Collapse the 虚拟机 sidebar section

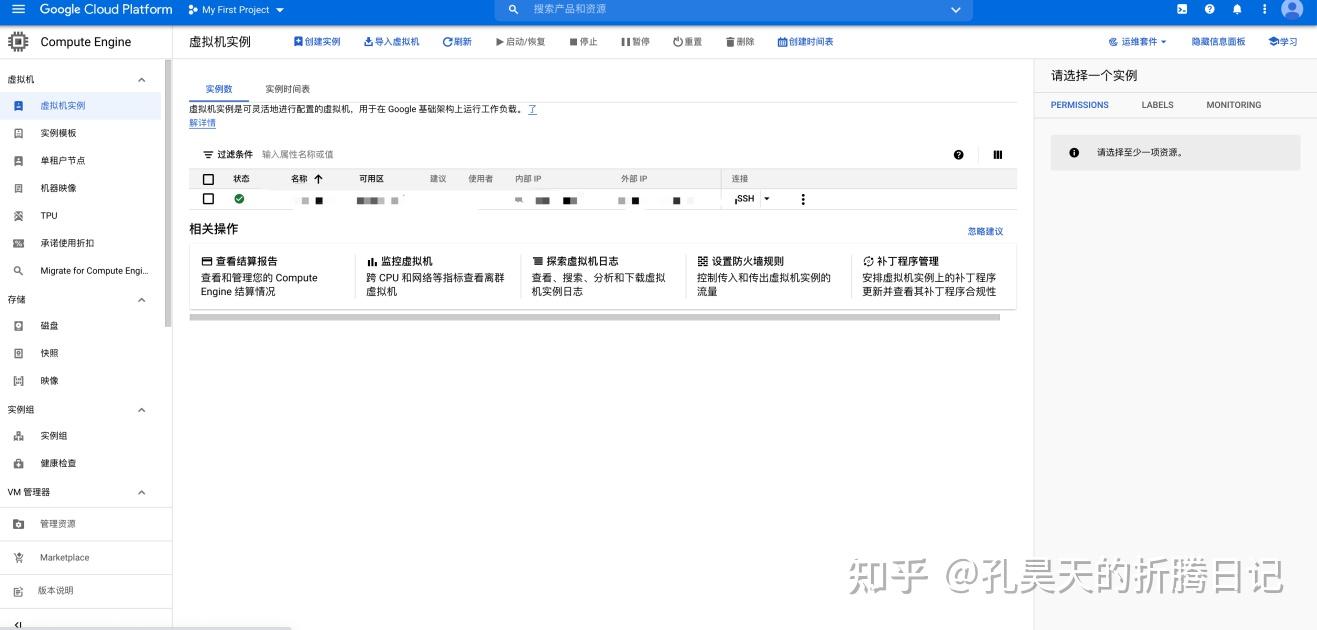point(141,79)
